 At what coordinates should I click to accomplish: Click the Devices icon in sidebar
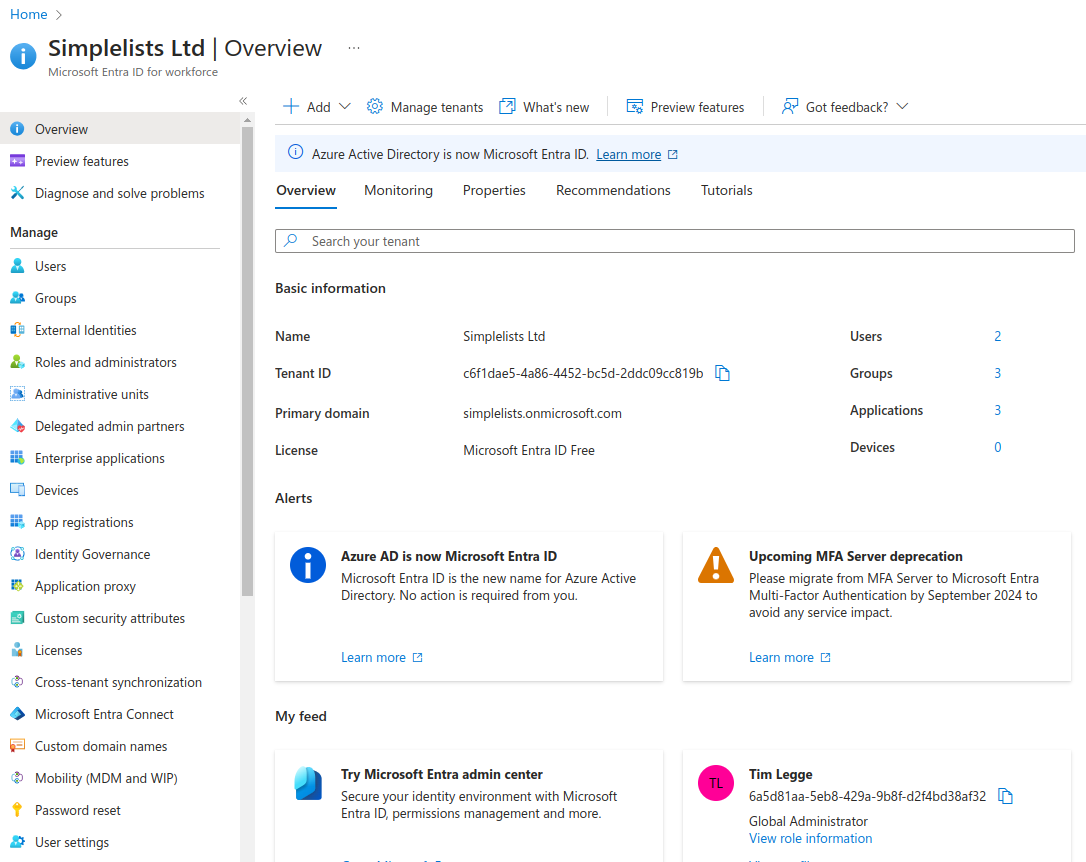17,490
